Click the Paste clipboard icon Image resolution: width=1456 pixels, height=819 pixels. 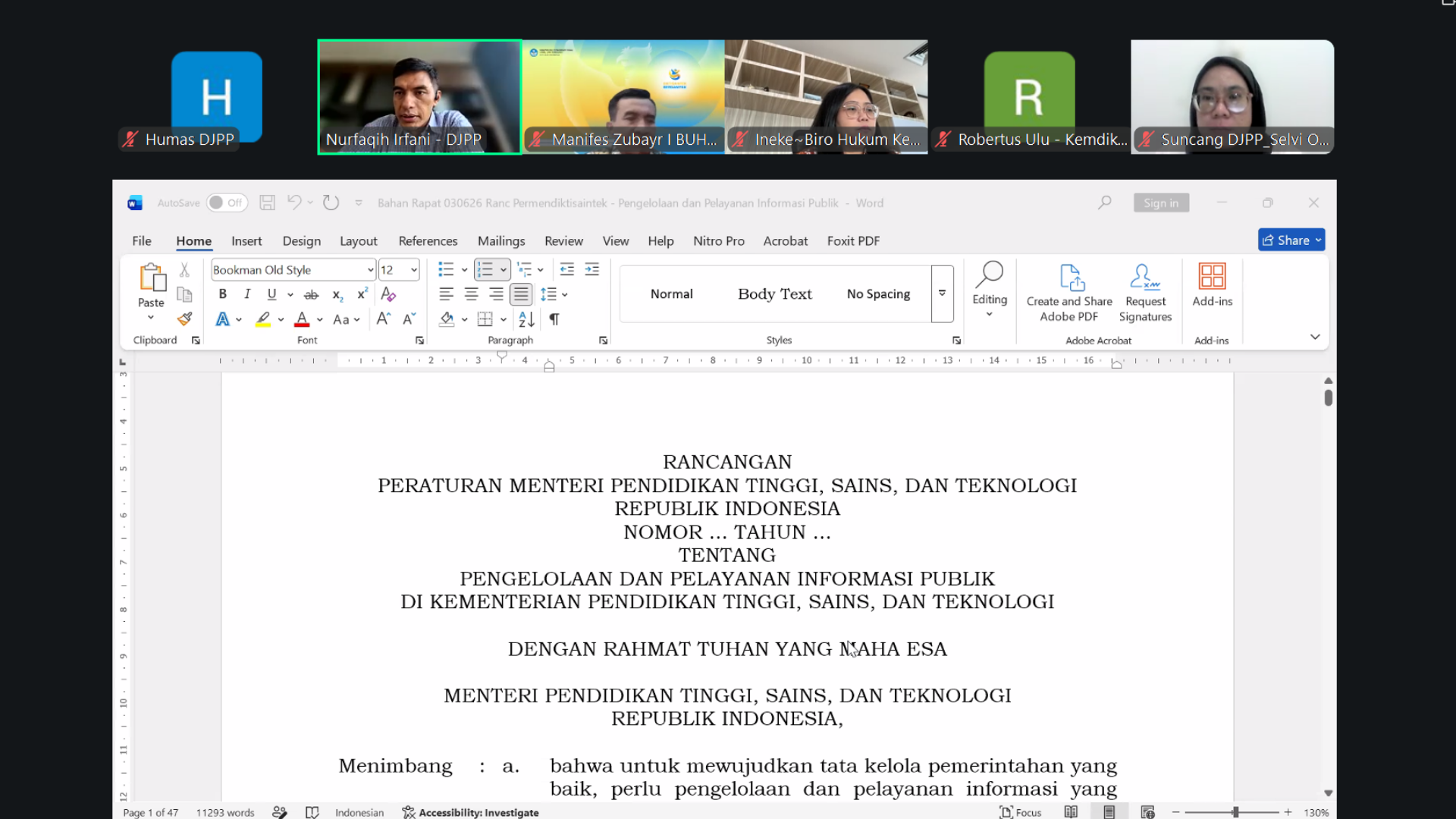tap(152, 278)
